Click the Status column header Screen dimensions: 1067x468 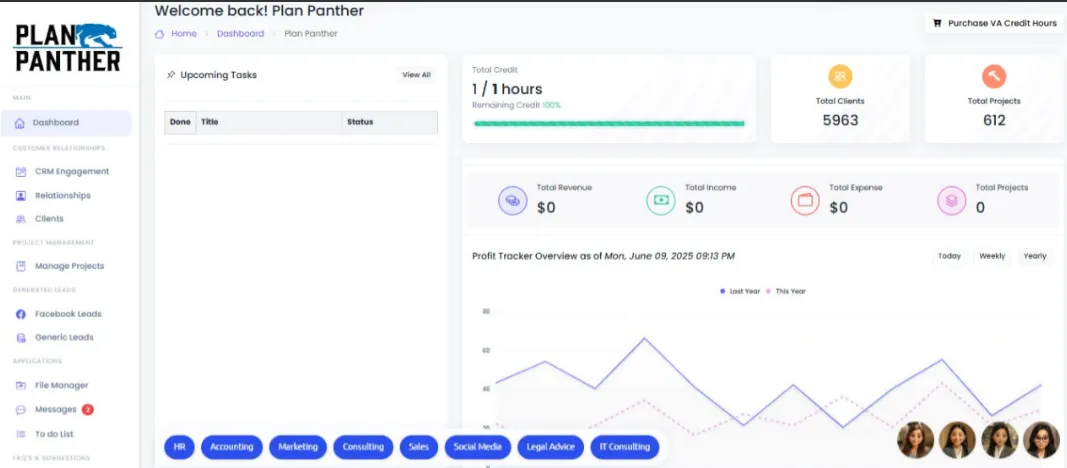[x=389, y=122]
